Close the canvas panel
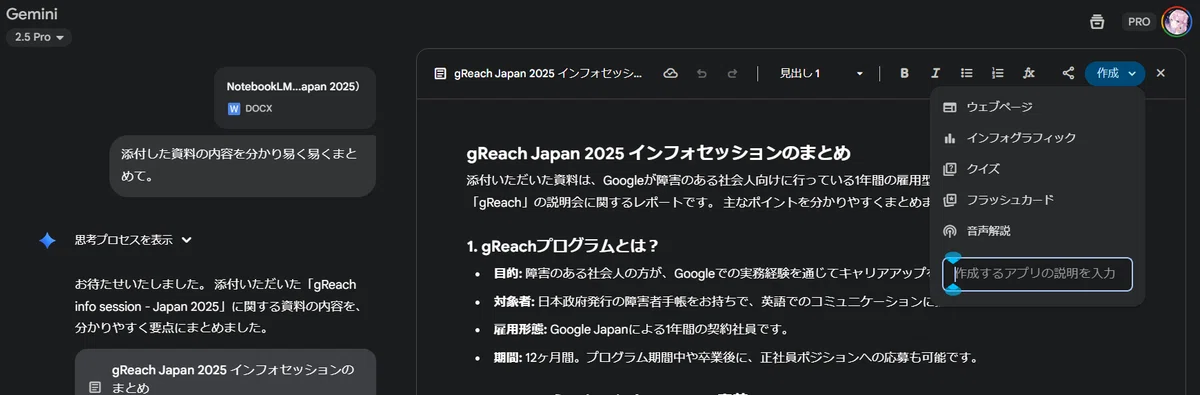The height and width of the screenshot is (395, 1200). [x=1161, y=73]
